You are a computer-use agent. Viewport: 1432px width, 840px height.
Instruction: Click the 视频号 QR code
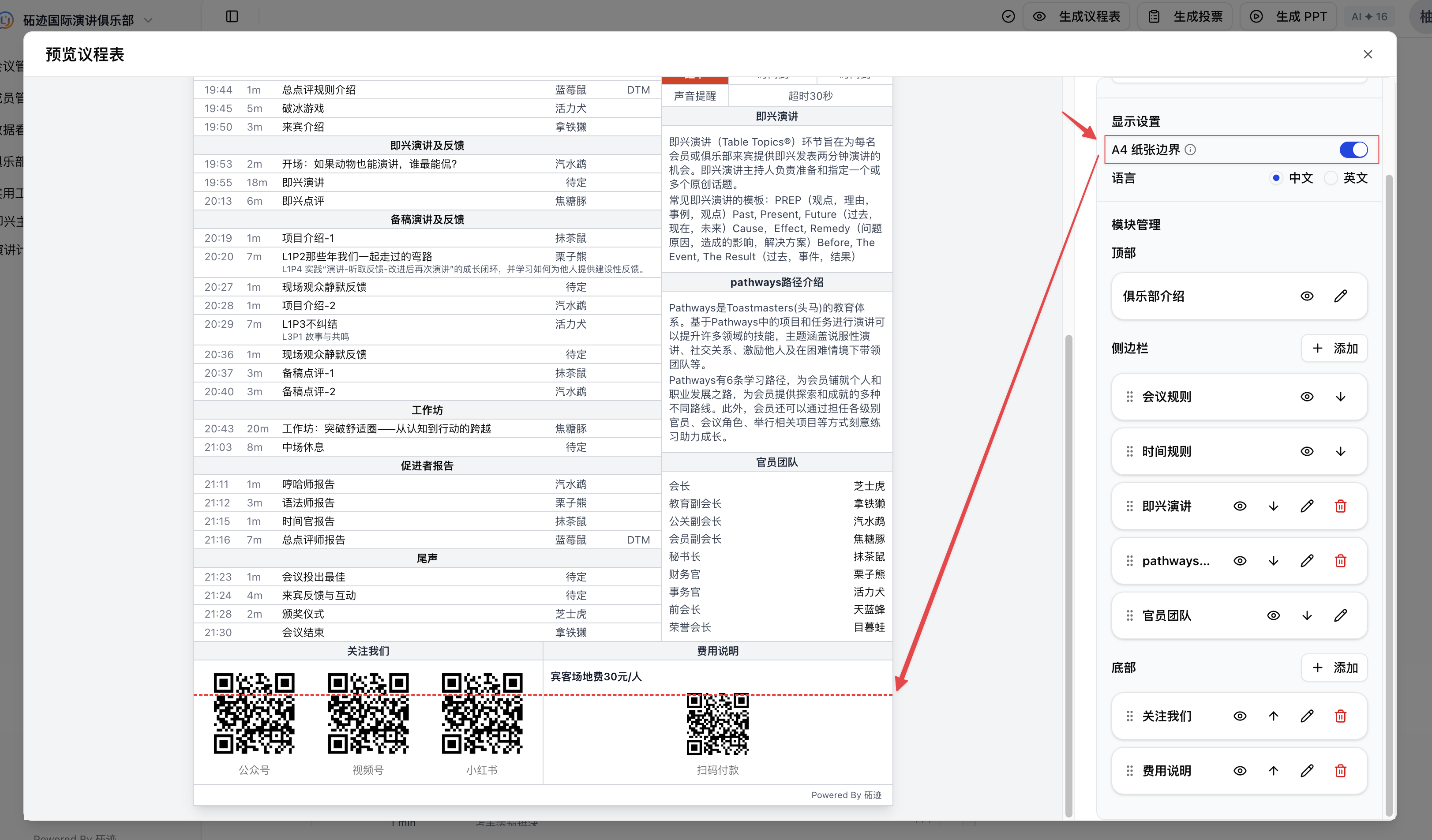[x=368, y=714]
